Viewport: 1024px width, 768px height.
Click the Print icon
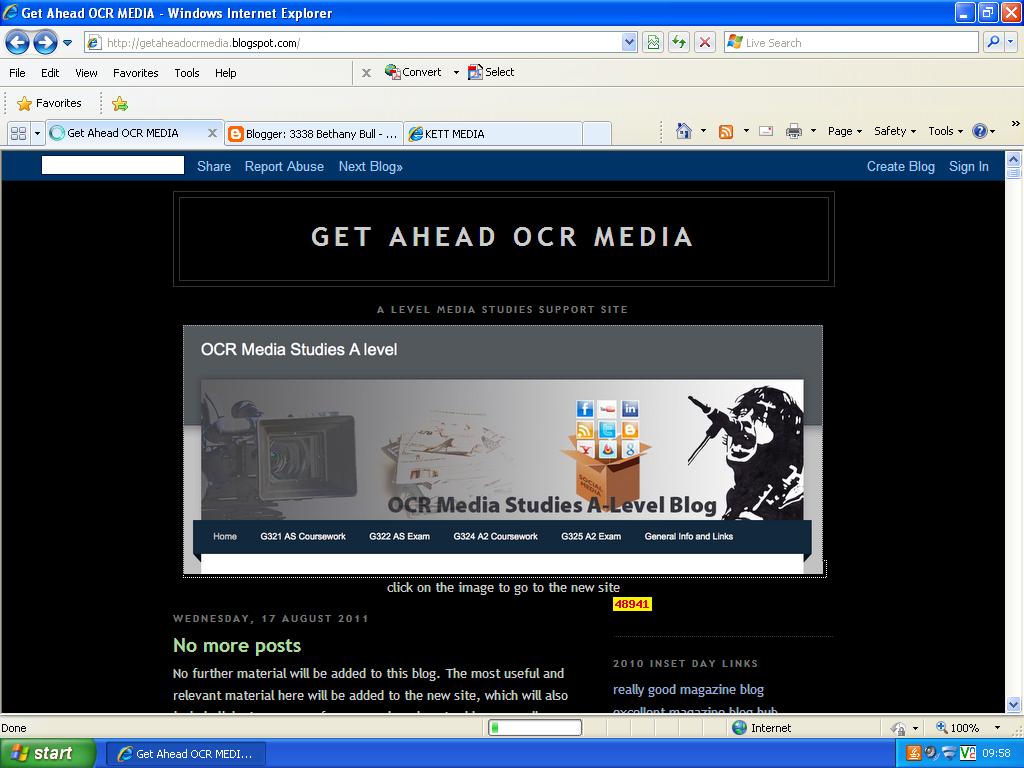tap(793, 131)
